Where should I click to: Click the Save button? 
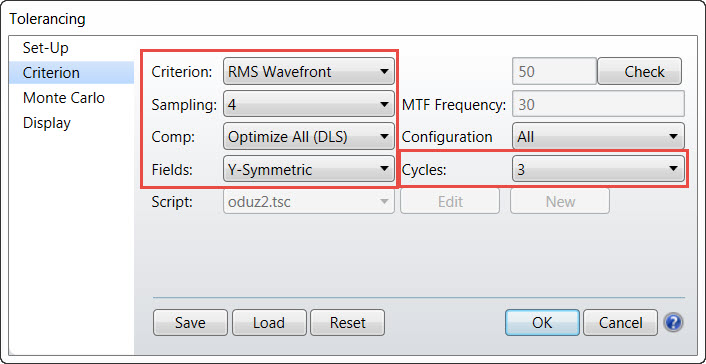190,323
